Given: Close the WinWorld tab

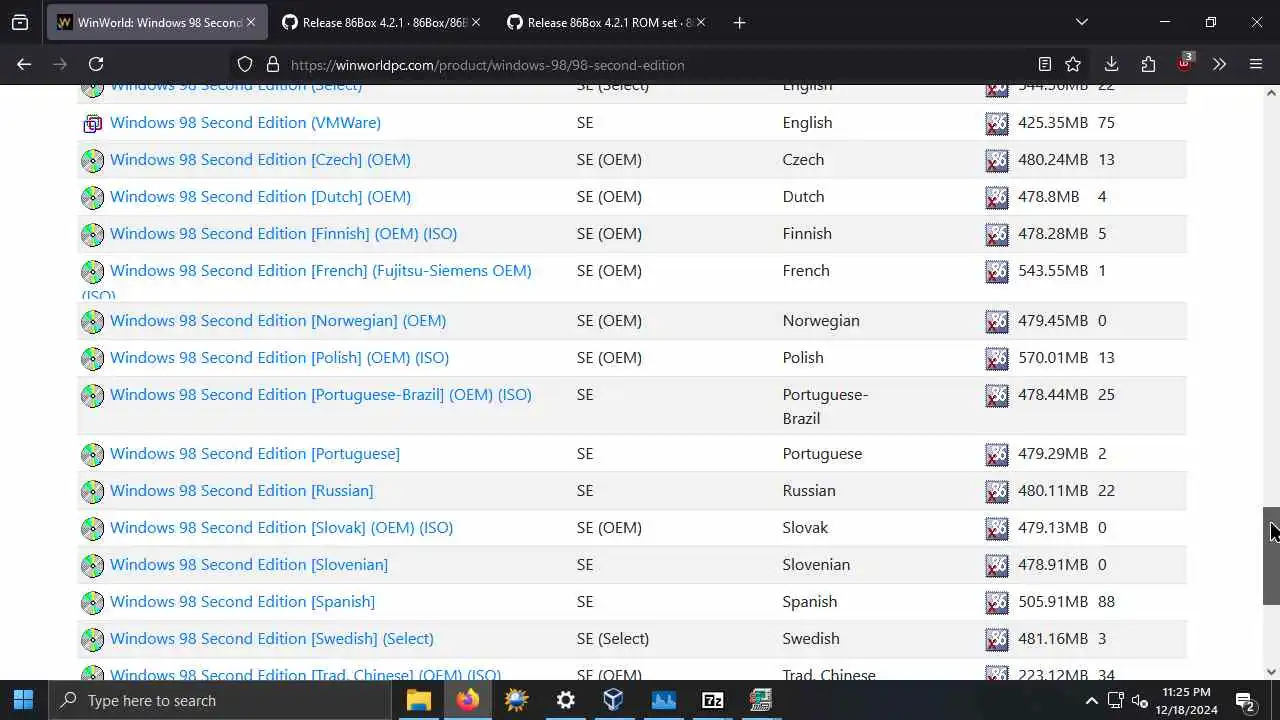Looking at the screenshot, I should (251, 22).
